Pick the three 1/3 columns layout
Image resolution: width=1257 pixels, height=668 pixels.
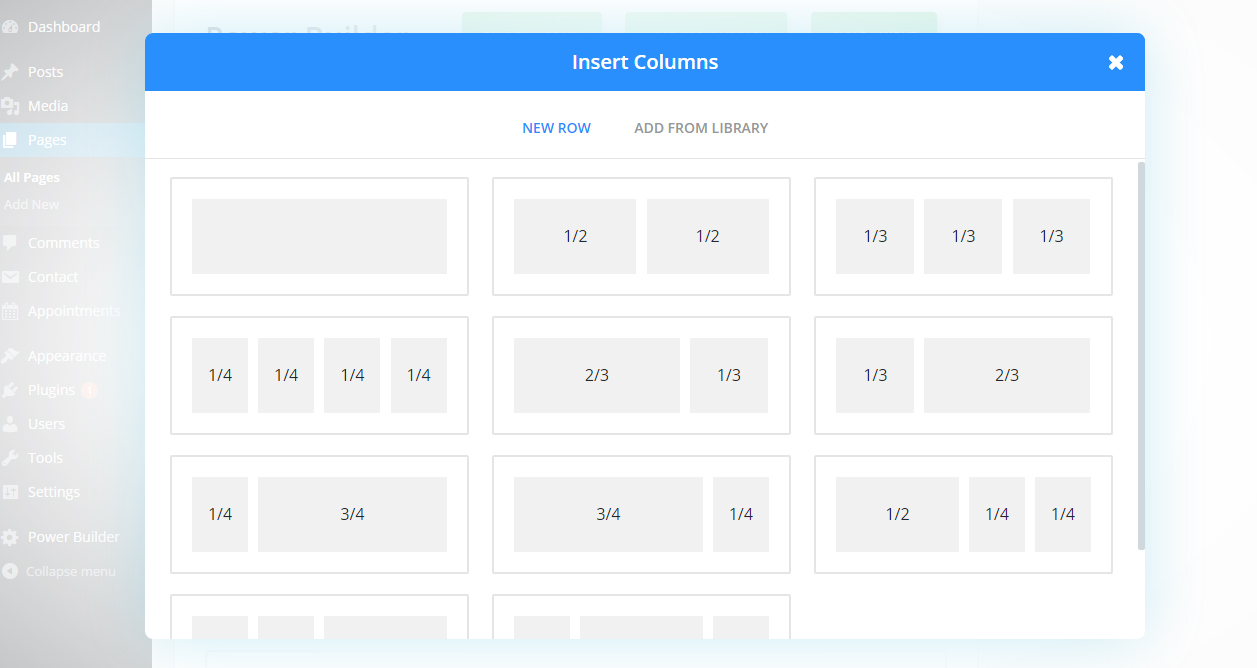point(963,236)
